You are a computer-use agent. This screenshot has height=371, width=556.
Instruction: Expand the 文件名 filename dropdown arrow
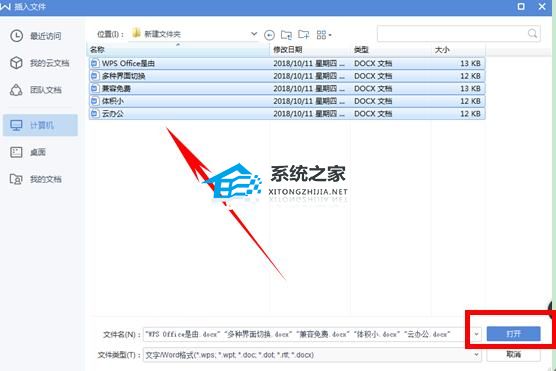476,334
